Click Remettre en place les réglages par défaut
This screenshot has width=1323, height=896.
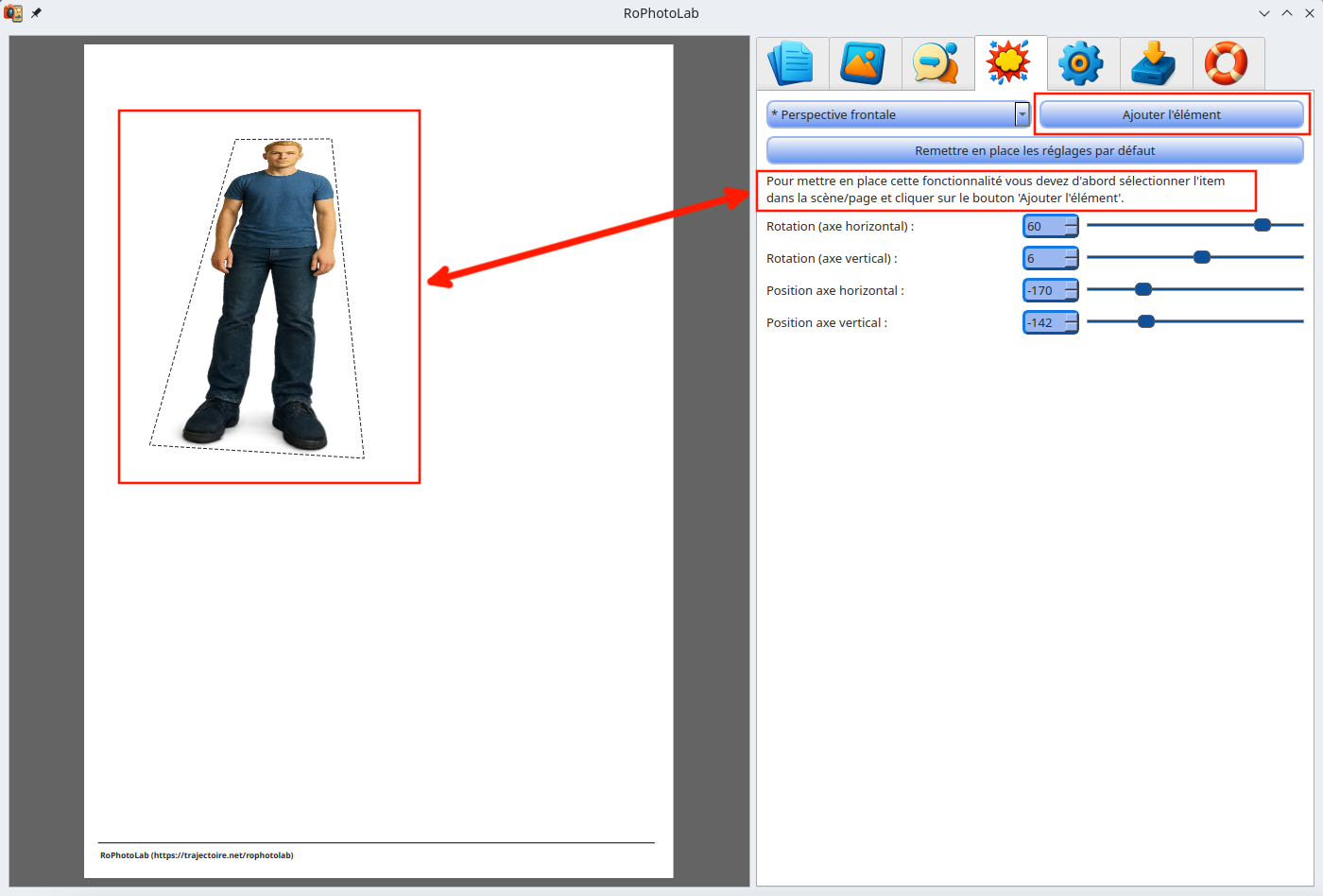pos(1035,150)
